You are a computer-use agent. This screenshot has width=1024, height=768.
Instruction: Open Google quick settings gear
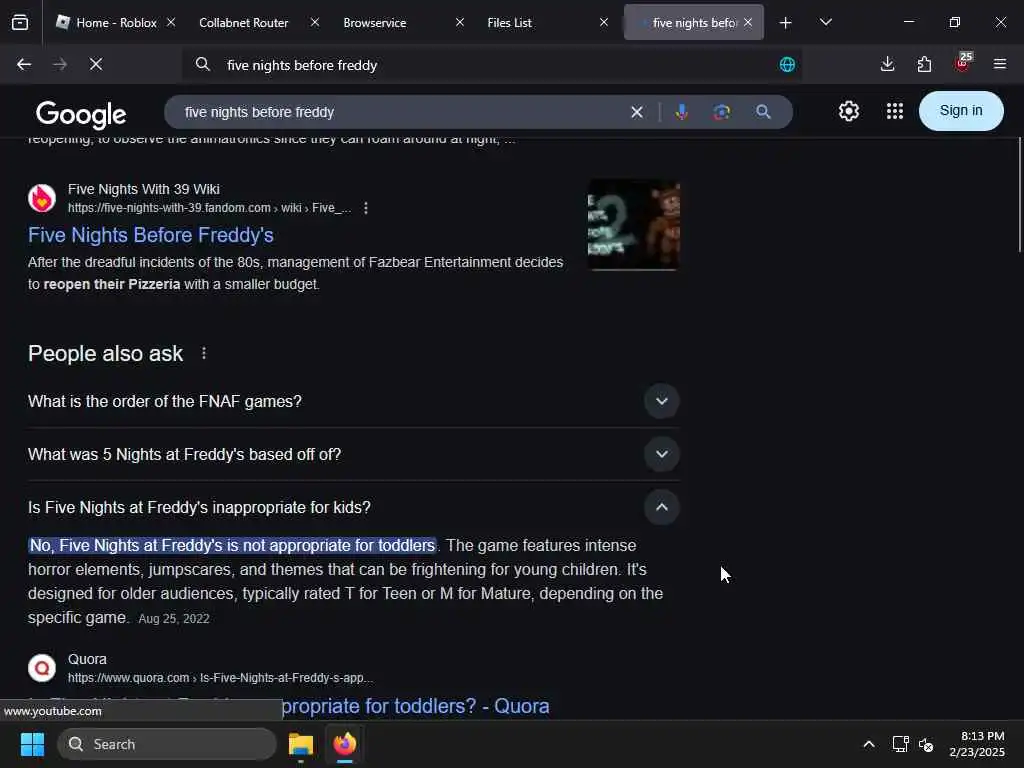point(848,111)
